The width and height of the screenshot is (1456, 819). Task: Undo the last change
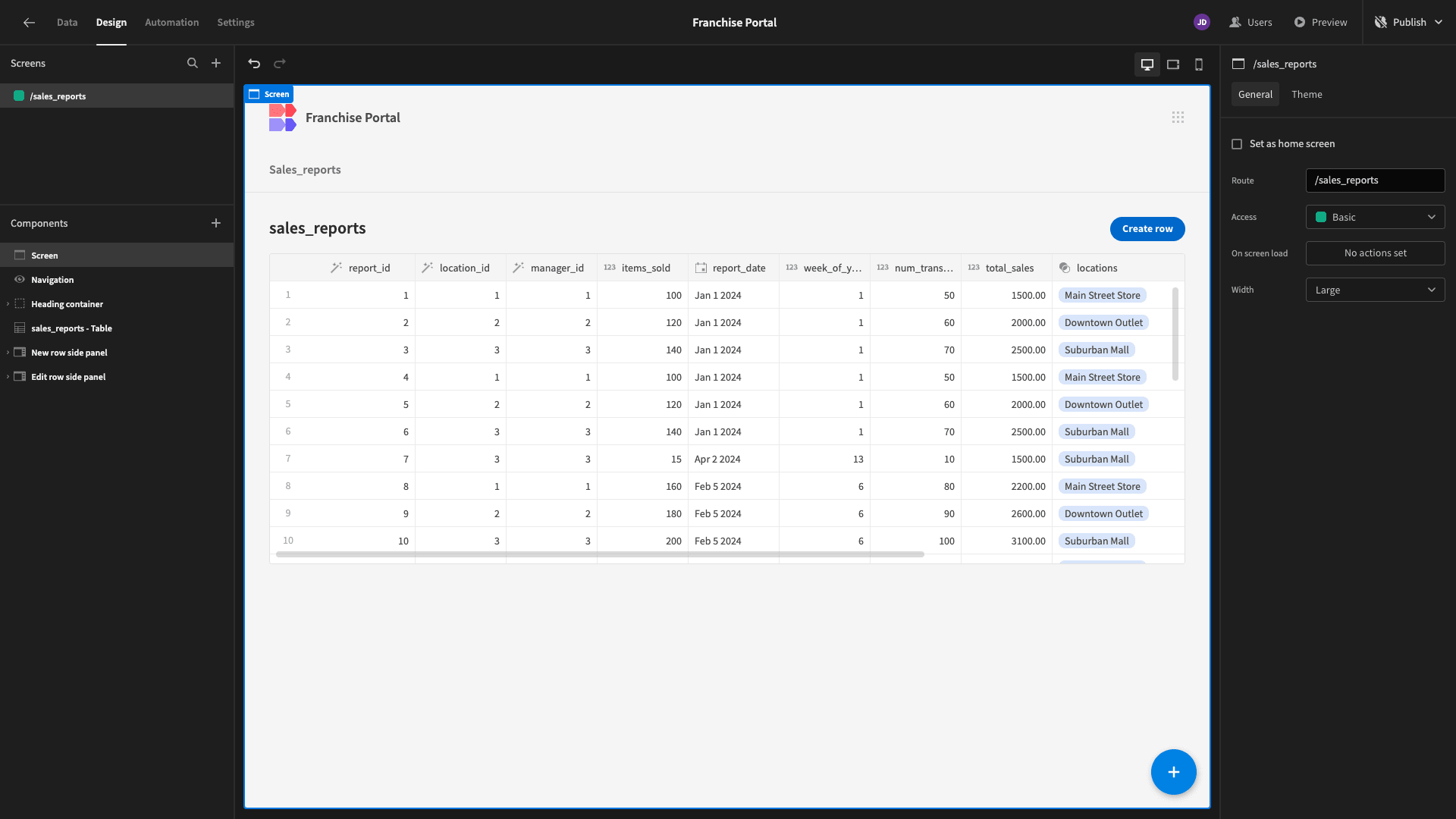coord(254,64)
